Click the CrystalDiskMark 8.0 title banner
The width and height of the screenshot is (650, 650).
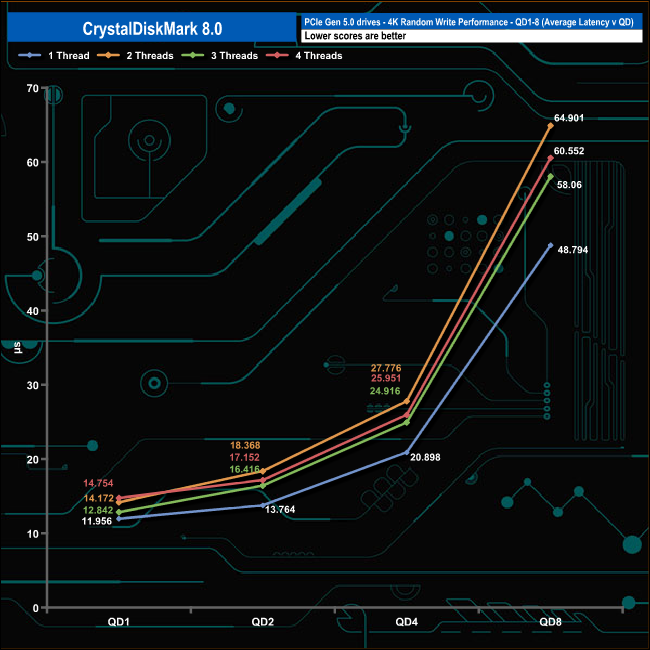point(152,28)
